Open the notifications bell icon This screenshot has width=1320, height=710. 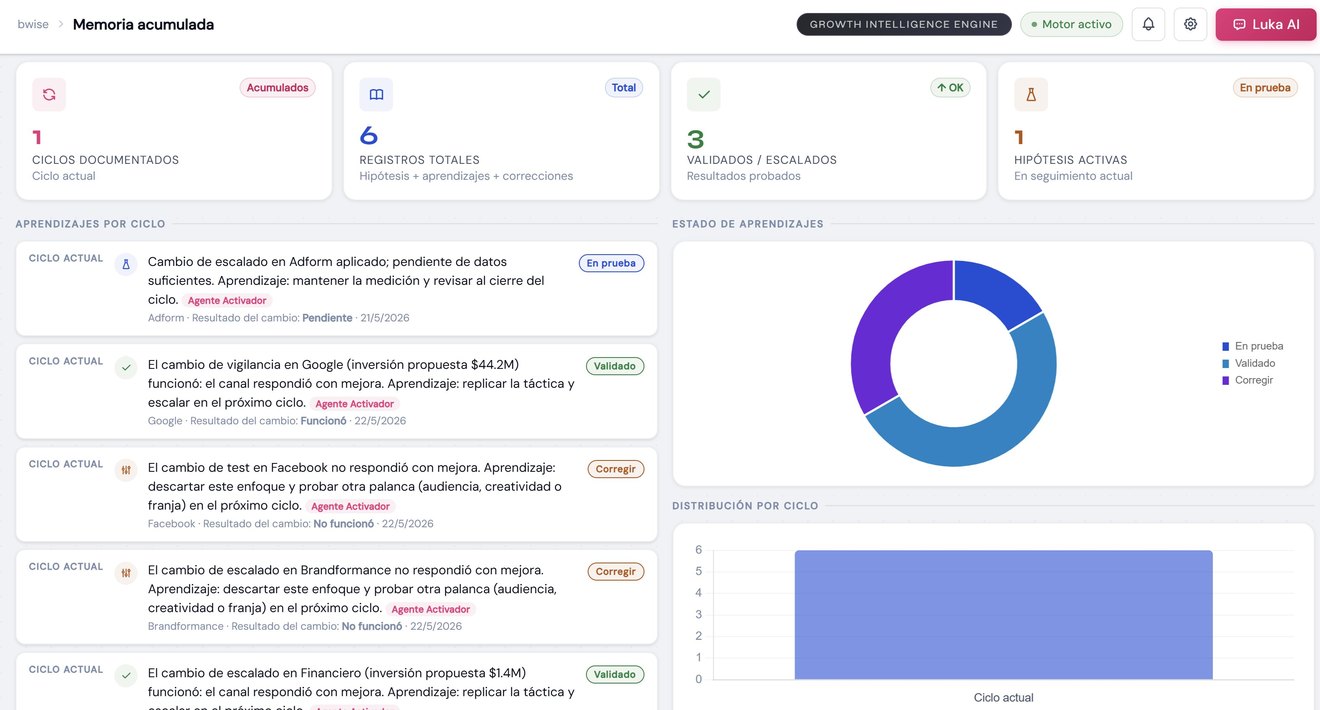click(x=1148, y=24)
